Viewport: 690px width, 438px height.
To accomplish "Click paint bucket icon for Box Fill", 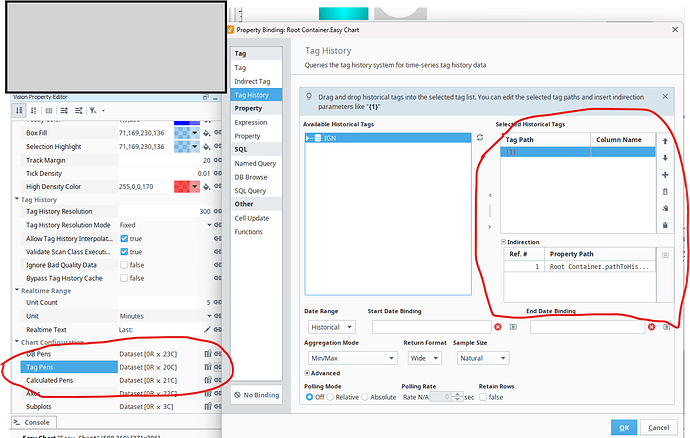I will [x=206, y=133].
